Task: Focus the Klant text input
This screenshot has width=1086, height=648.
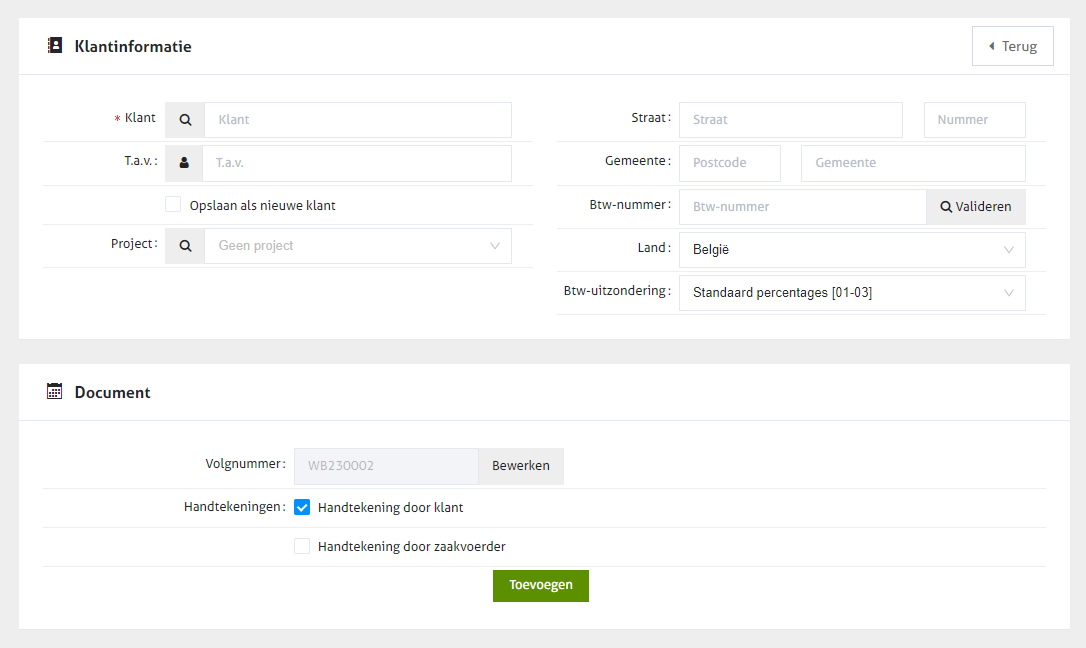Action: coord(357,120)
